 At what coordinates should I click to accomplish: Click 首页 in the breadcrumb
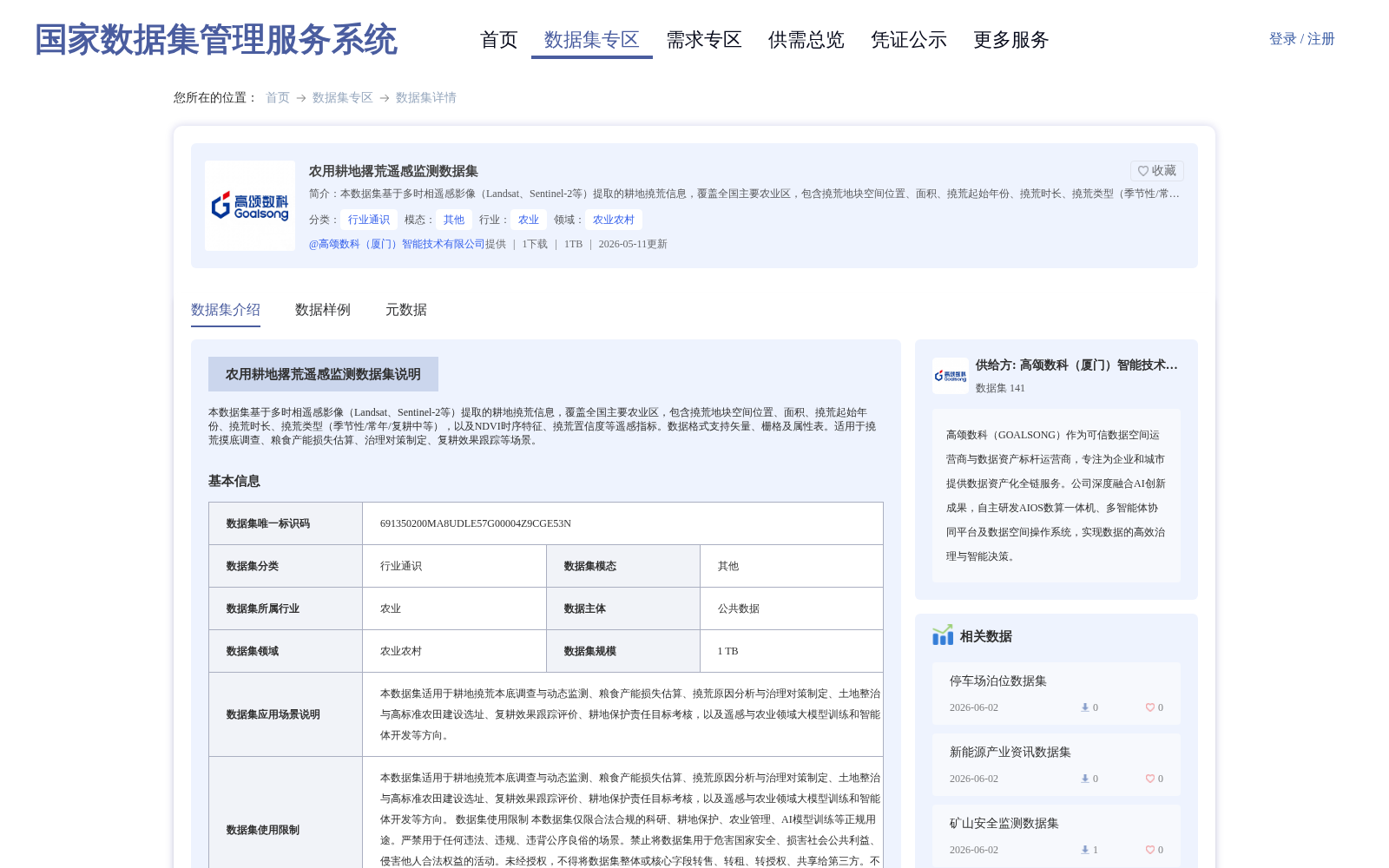click(278, 97)
